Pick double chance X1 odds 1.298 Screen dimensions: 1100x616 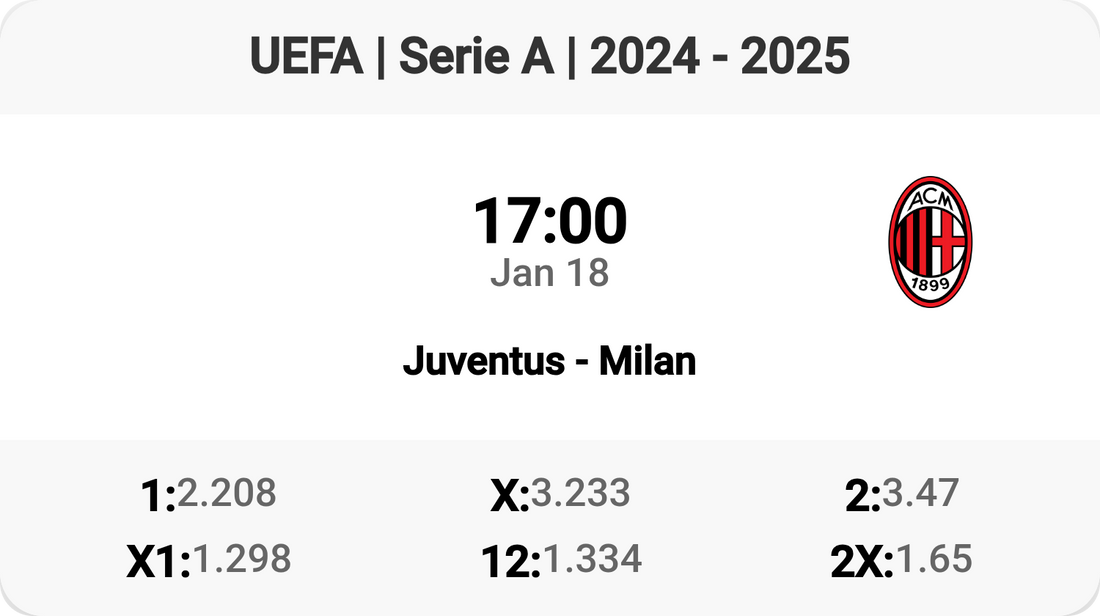(241, 559)
